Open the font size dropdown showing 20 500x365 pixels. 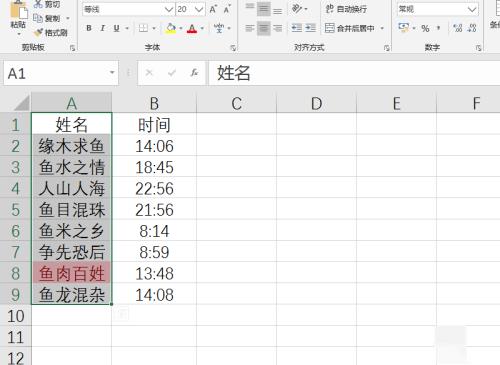point(199,9)
